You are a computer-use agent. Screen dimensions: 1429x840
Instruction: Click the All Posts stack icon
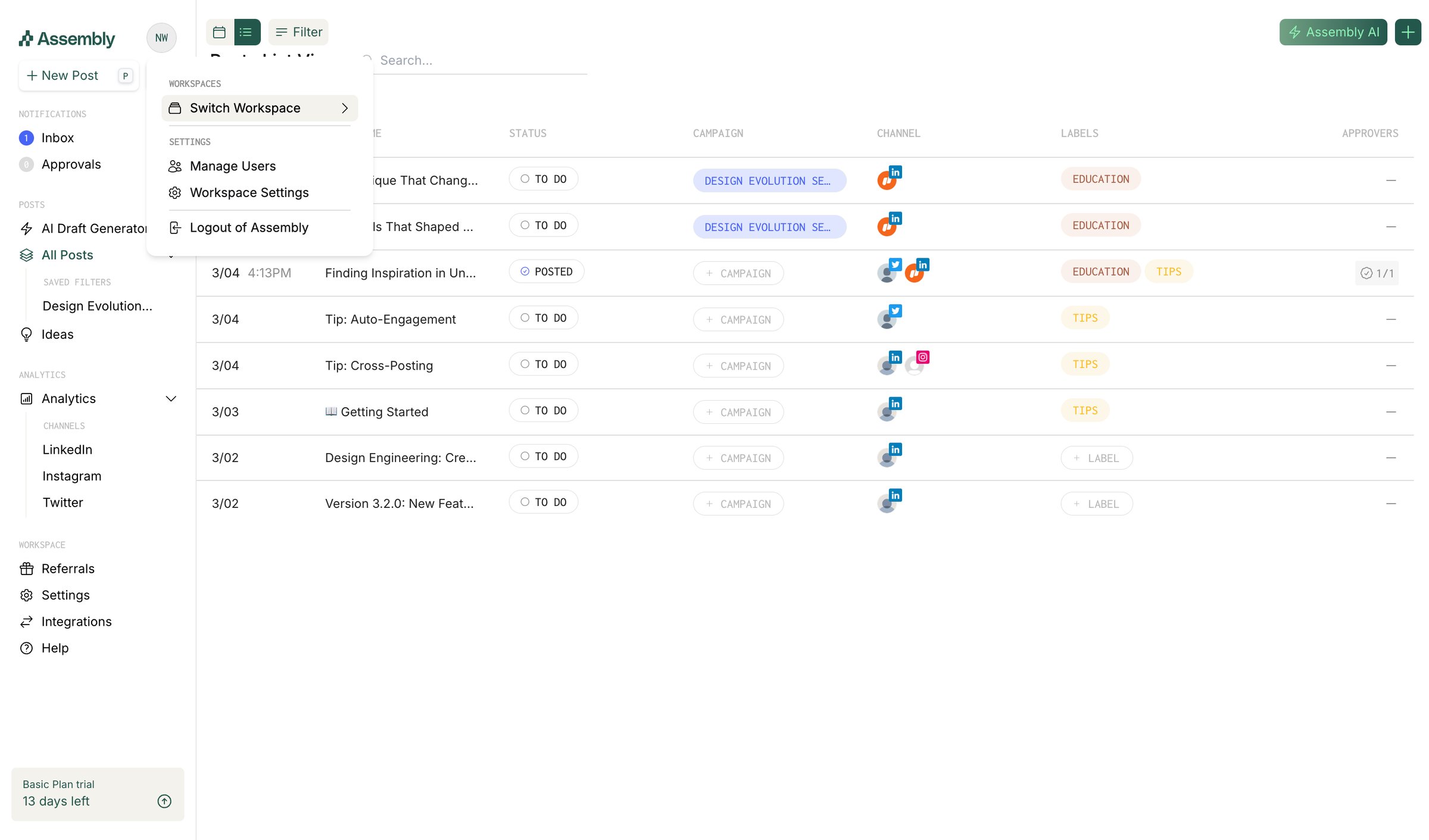pos(26,255)
